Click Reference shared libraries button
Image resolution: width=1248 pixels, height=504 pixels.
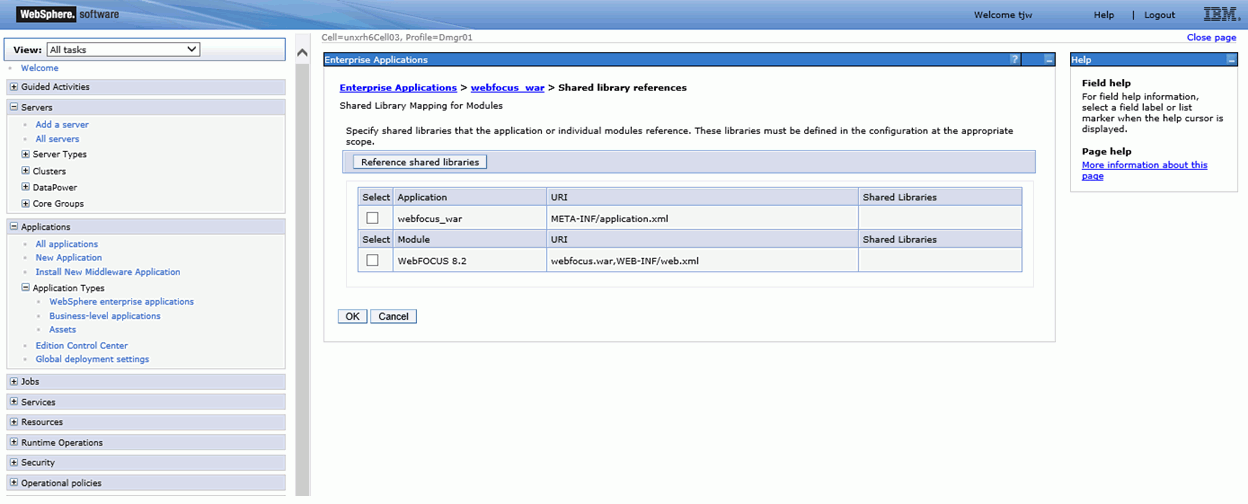coord(420,162)
